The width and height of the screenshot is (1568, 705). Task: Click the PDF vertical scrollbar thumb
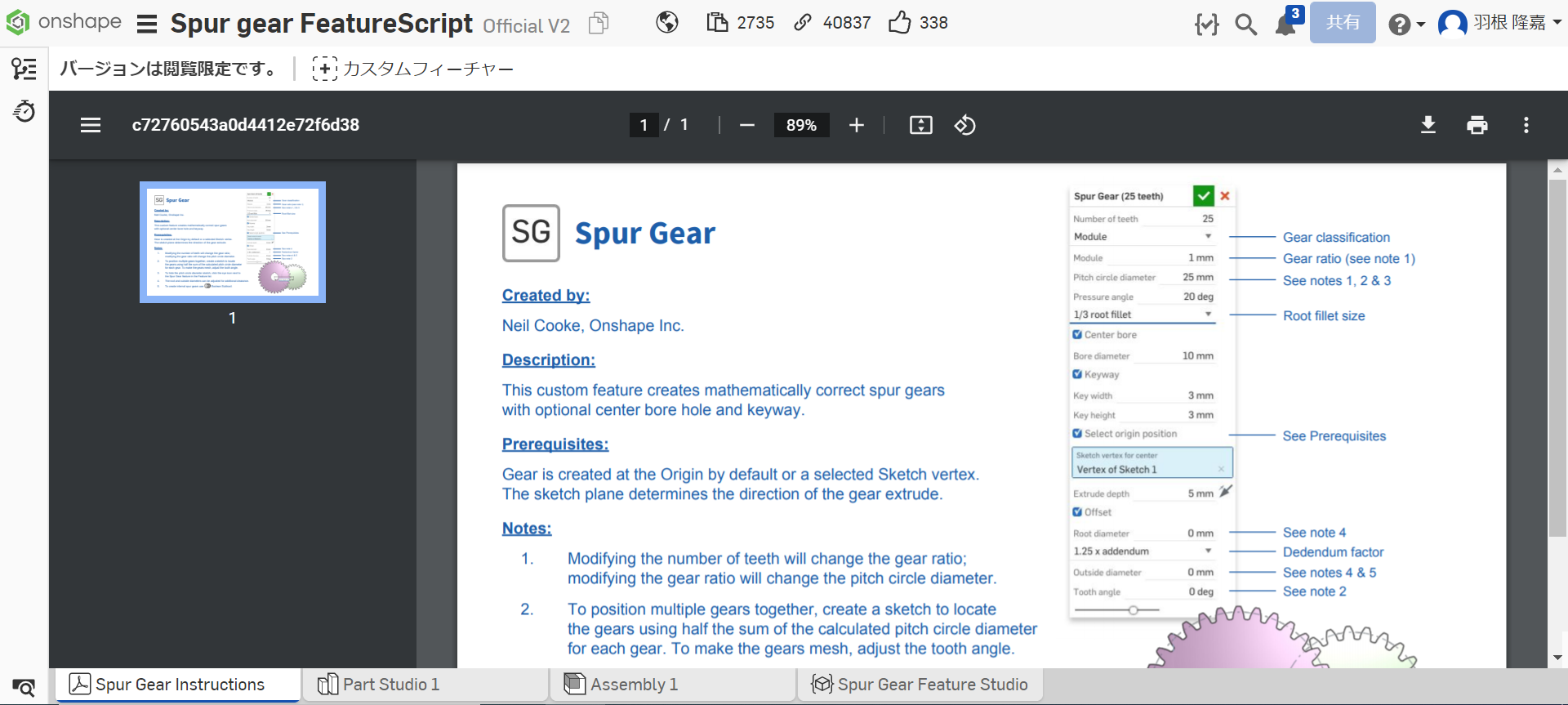[x=1557, y=358]
